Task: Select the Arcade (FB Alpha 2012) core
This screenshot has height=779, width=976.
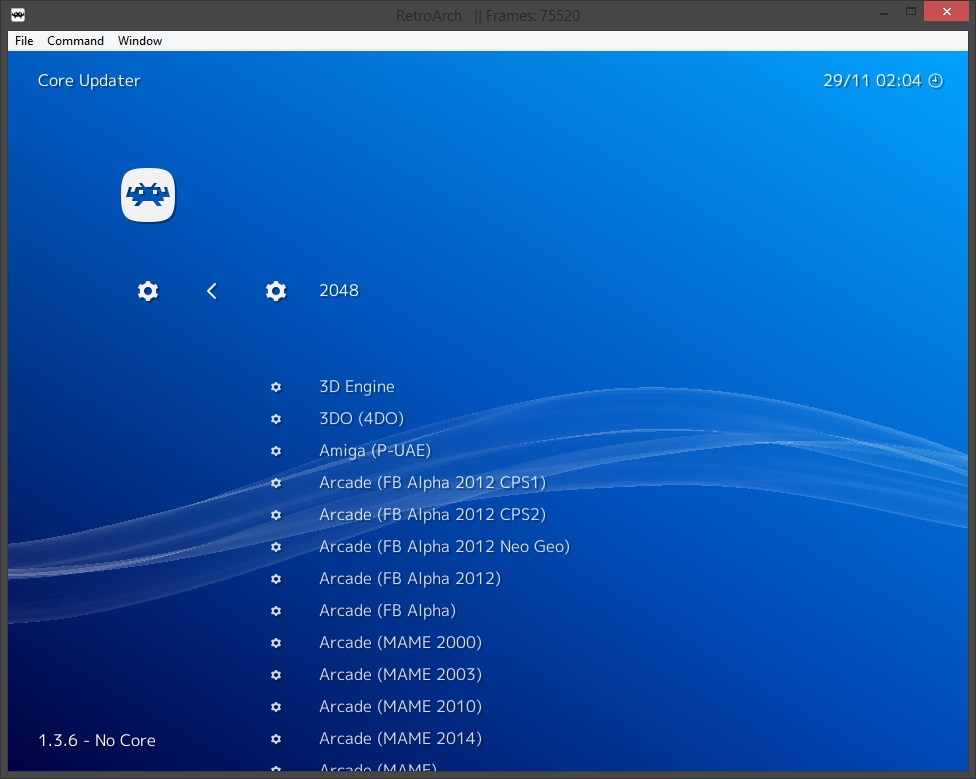Action: (x=410, y=579)
